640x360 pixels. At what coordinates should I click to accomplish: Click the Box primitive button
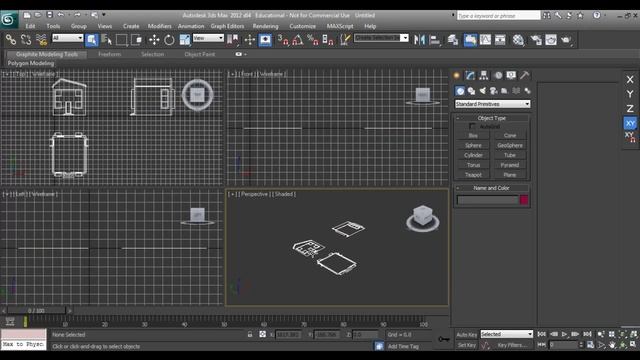473,136
